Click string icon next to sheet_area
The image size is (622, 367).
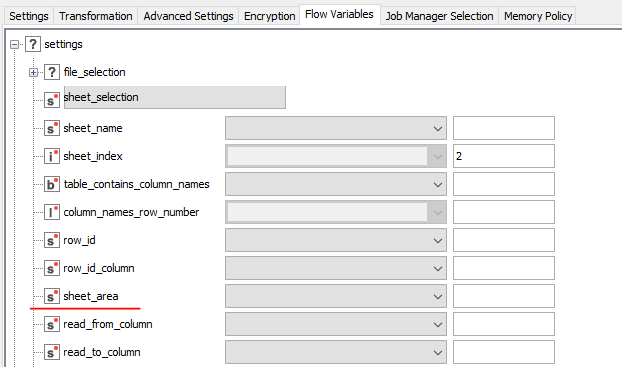pos(52,296)
